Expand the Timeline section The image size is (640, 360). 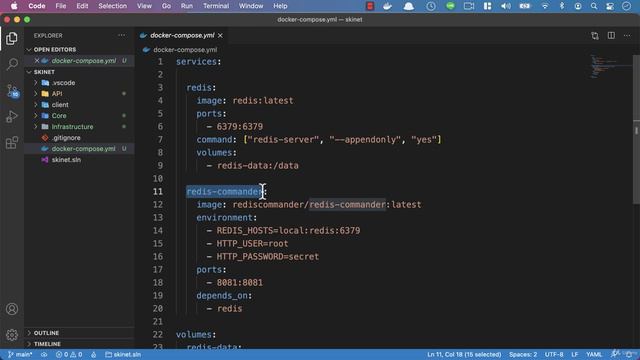pyautogui.click(x=47, y=344)
